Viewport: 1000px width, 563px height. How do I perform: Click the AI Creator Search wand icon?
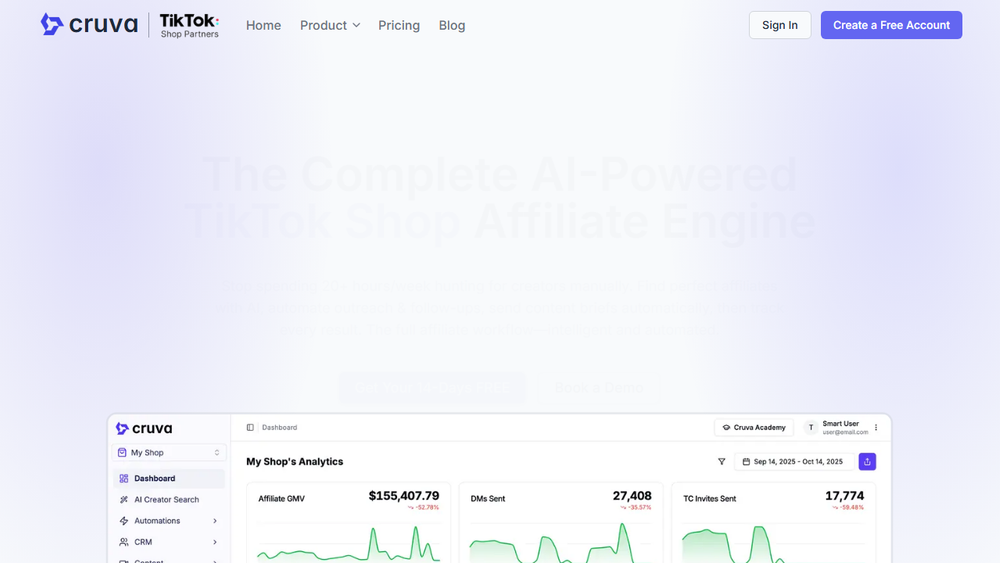pos(124,499)
